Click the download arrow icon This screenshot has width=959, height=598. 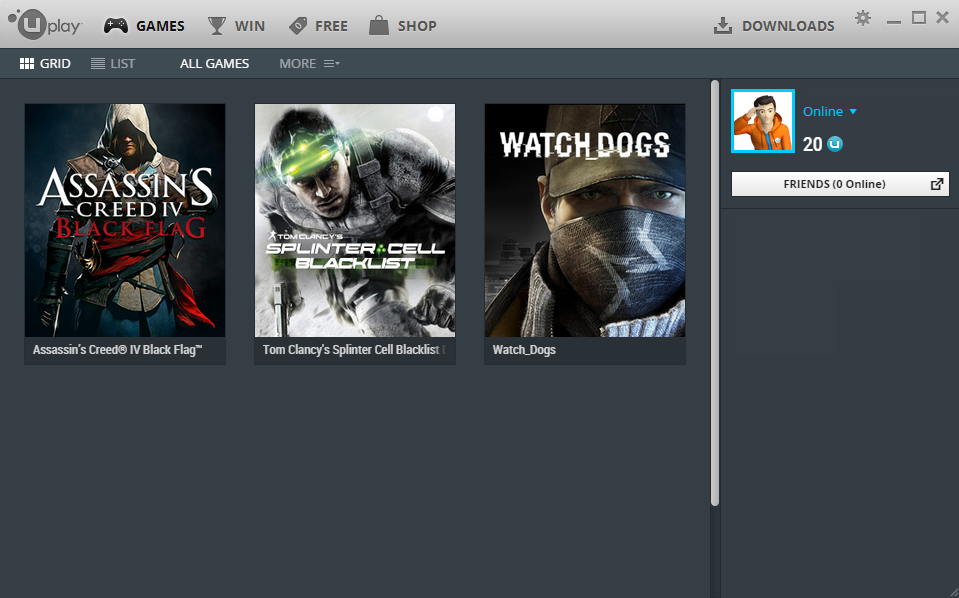tap(723, 26)
